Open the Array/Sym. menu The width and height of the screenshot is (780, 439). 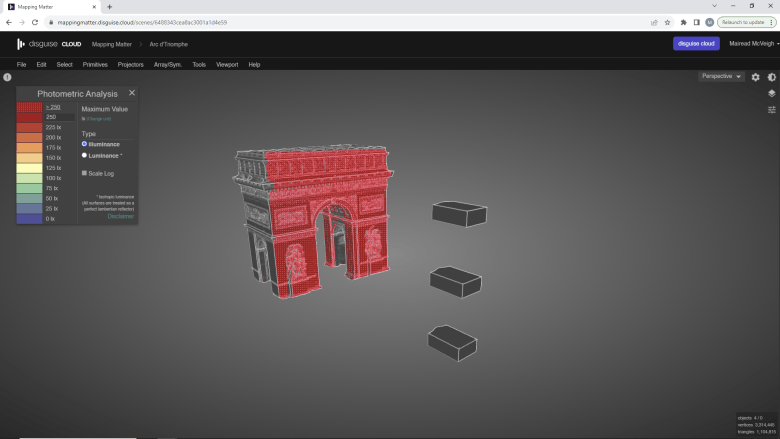coord(168,65)
